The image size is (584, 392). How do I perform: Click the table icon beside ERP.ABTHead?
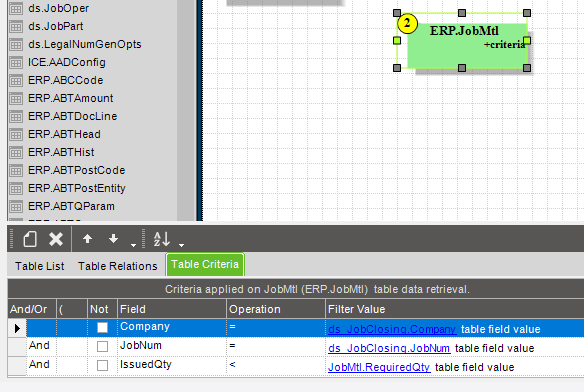[16, 135]
